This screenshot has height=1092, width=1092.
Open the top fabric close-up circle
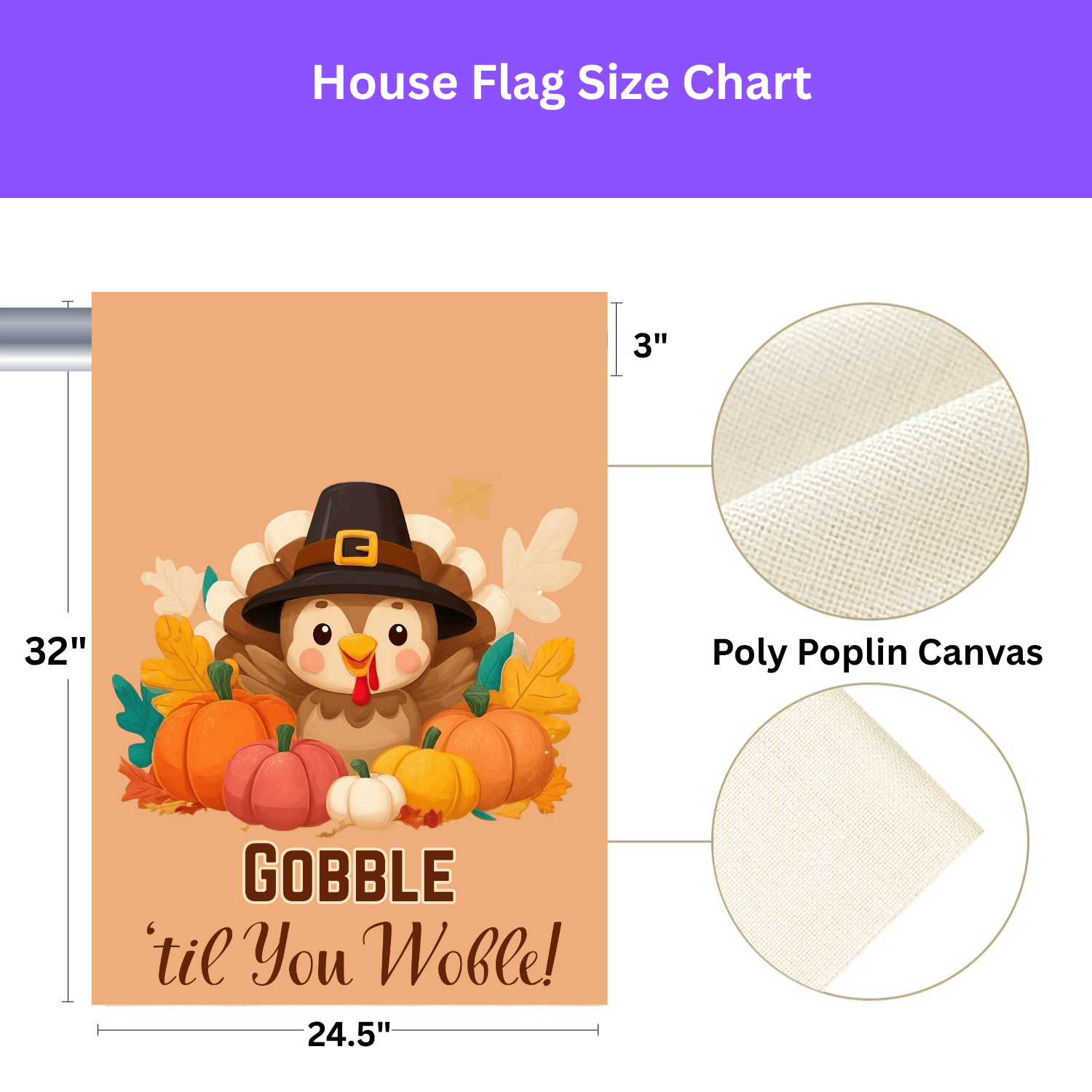pos(870,462)
